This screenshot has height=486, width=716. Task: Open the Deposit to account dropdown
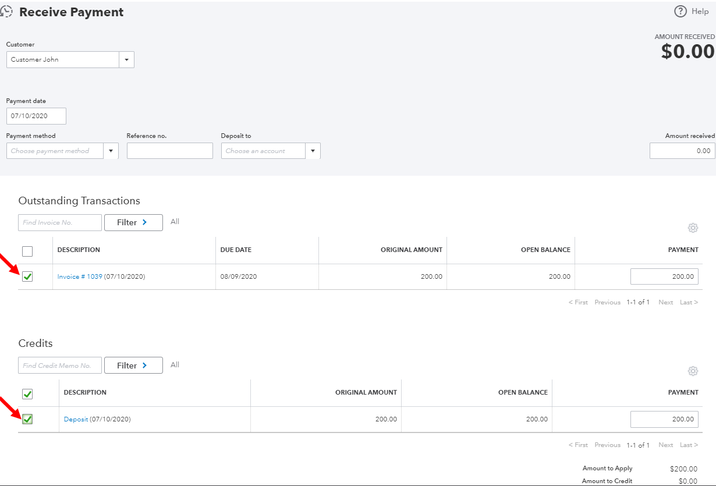pos(313,151)
